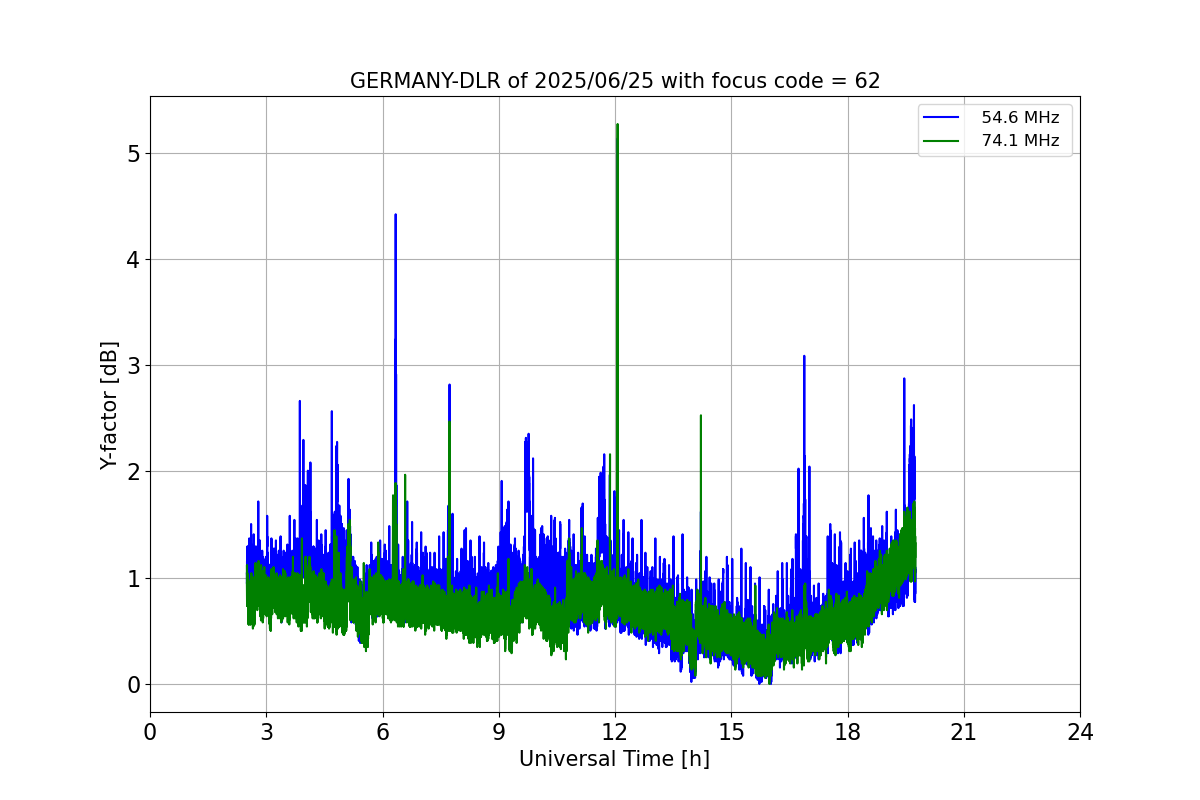The image size is (1200, 800).
Task: Click the chart title 'GERMANY-DLR of 2025/06/25'
Action: click(x=615, y=81)
